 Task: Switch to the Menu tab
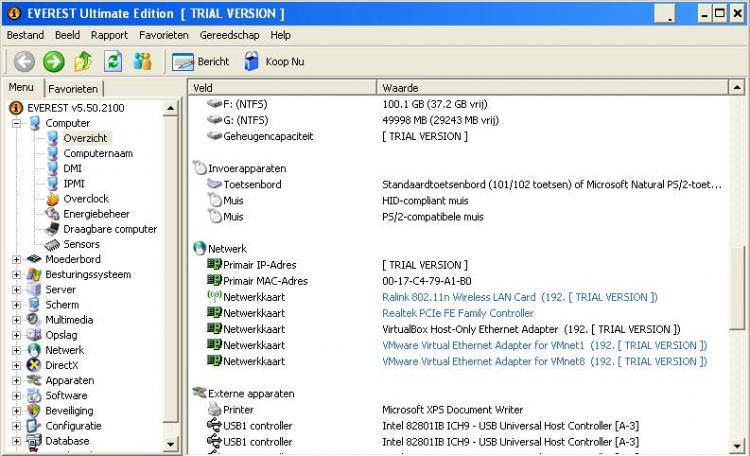21,88
